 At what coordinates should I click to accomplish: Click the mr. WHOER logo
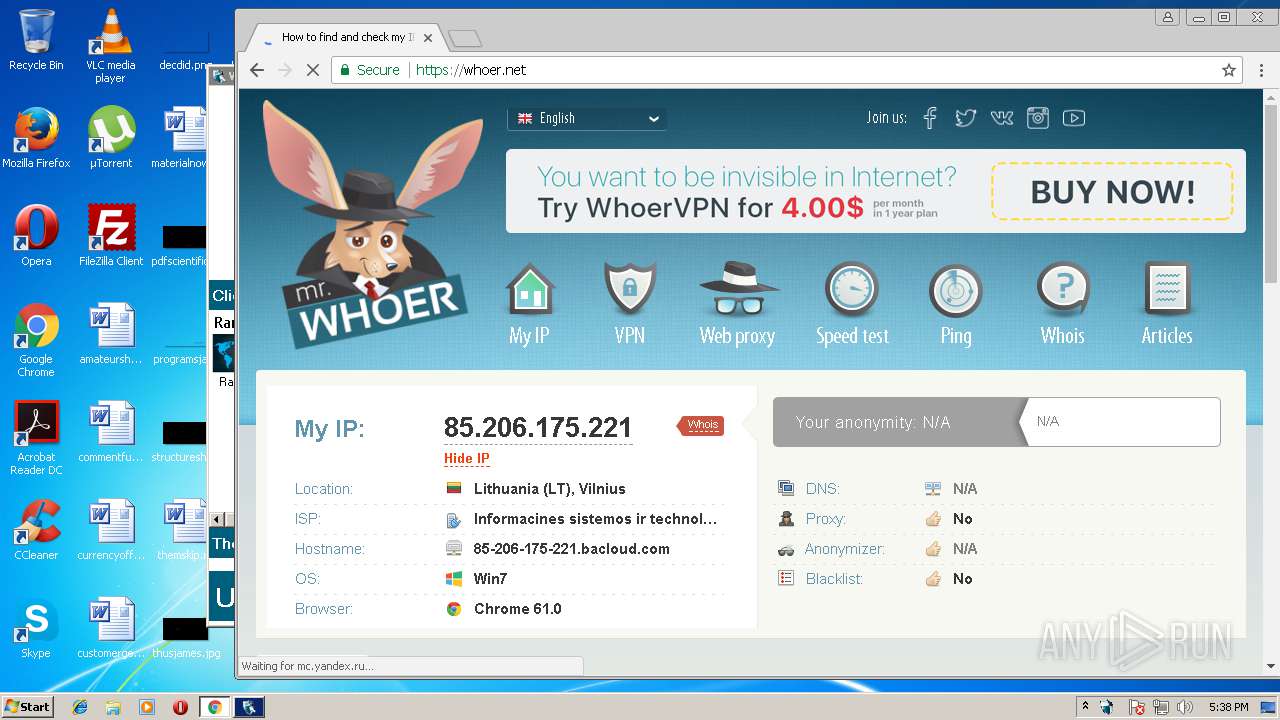tap(372, 225)
